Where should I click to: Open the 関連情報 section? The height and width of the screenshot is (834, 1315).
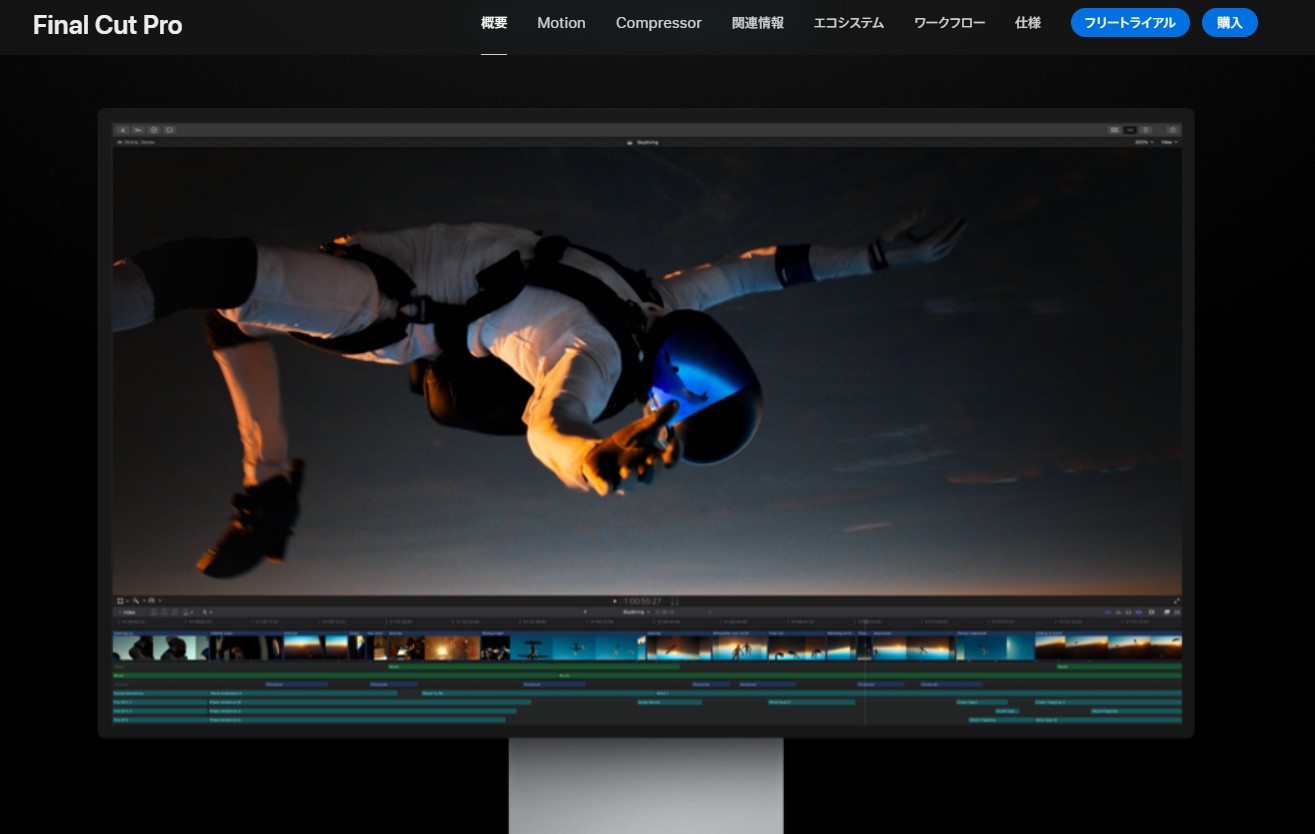click(757, 23)
